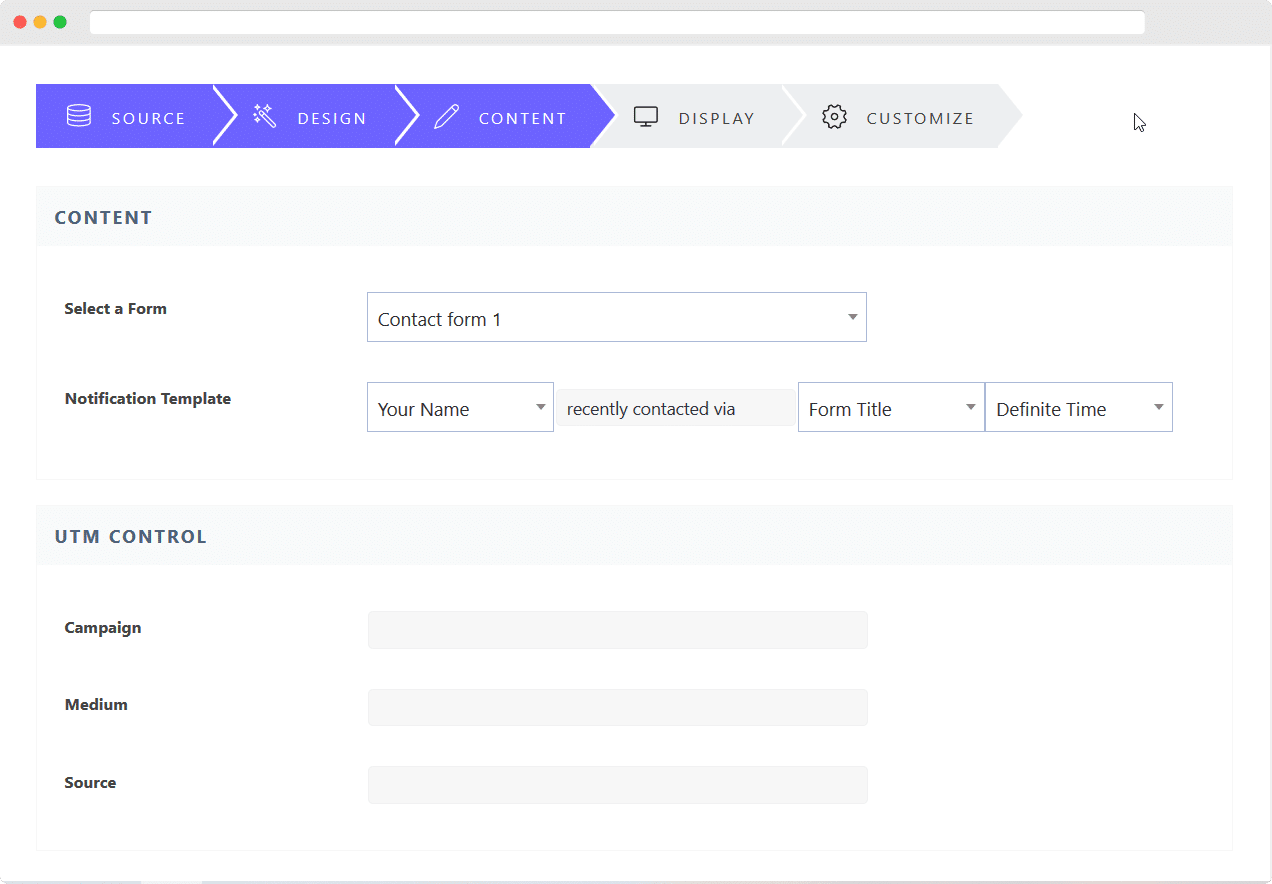The height and width of the screenshot is (884, 1272).
Task: Expand the Definite Time dropdown
Action: point(1078,408)
